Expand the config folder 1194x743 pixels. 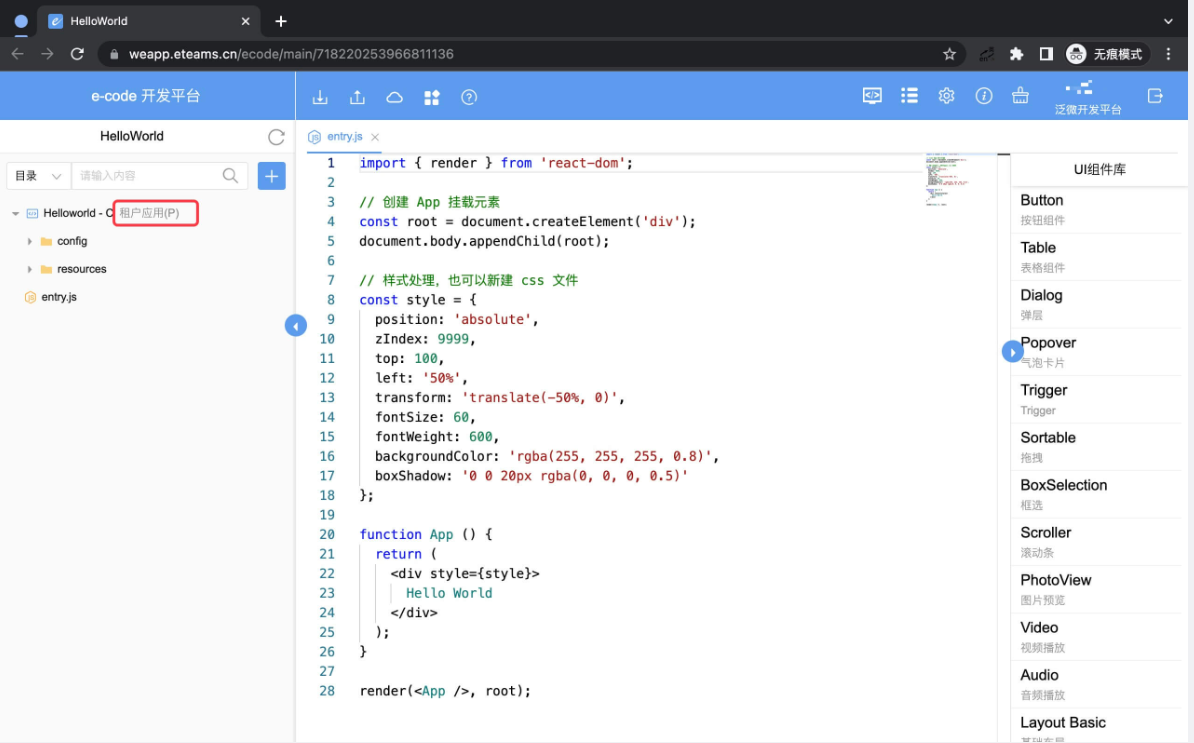point(30,241)
